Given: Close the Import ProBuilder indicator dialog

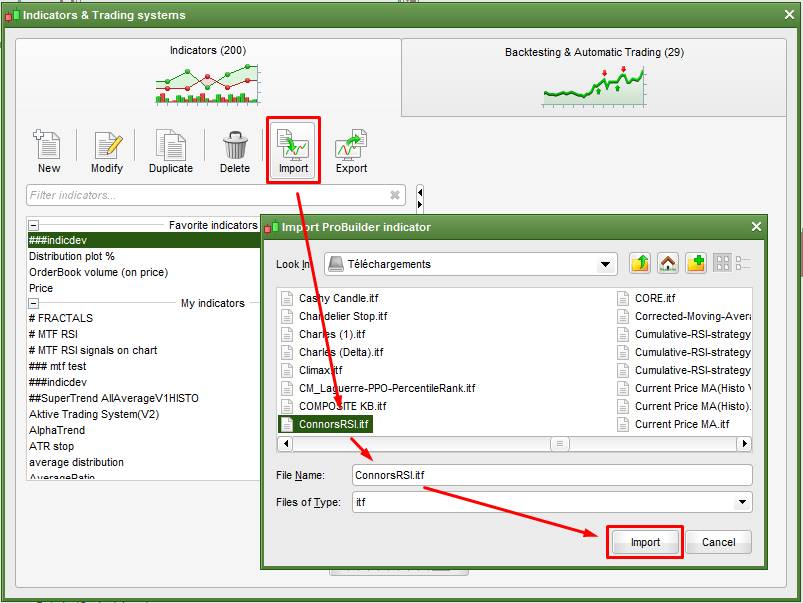Looking at the screenshot, I should (756, 226).
